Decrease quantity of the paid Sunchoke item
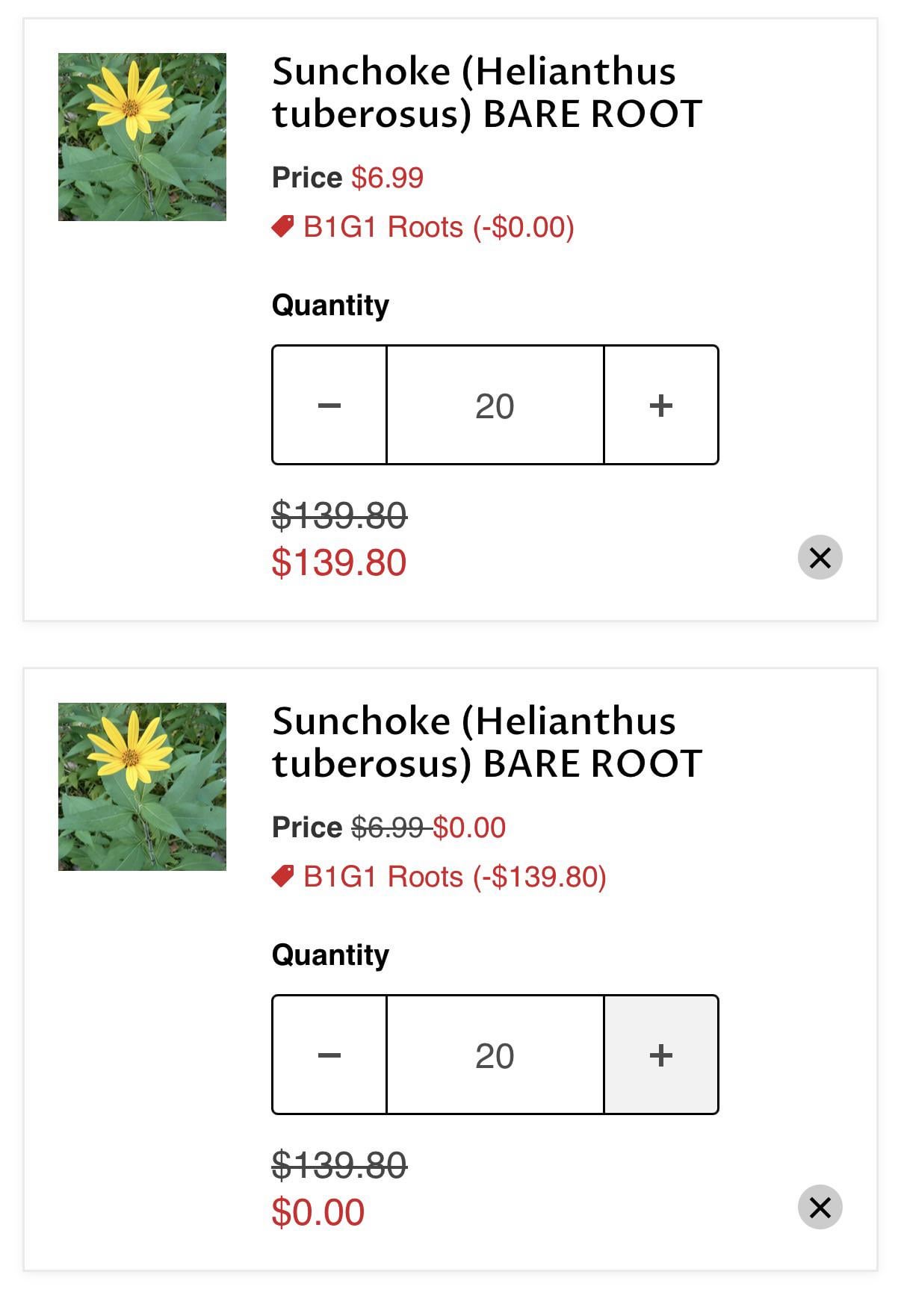 coord(329,405)
